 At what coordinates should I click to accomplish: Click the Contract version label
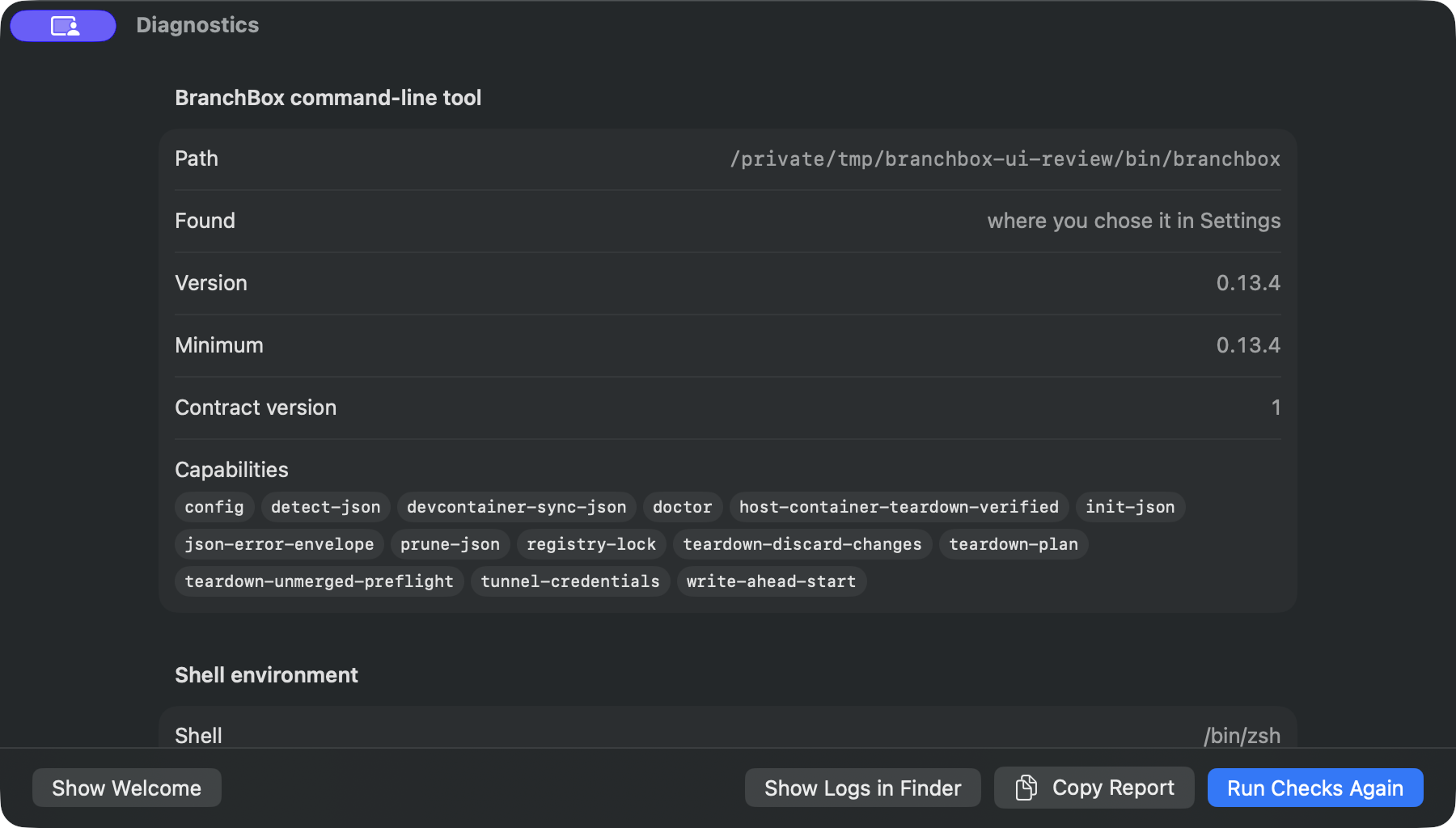point(256,408)
